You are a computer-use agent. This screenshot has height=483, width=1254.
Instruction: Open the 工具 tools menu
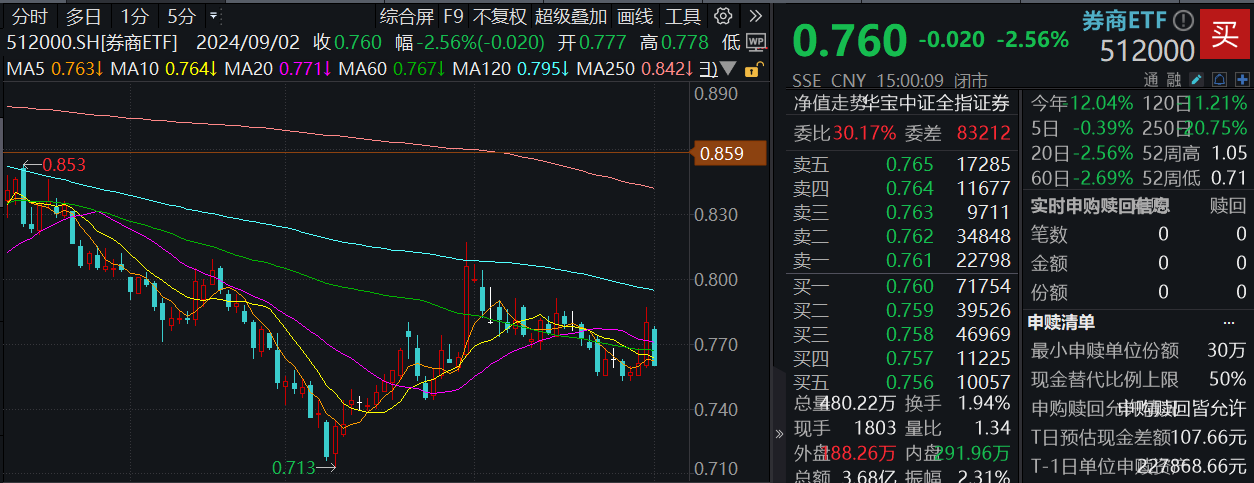point(683,16)
